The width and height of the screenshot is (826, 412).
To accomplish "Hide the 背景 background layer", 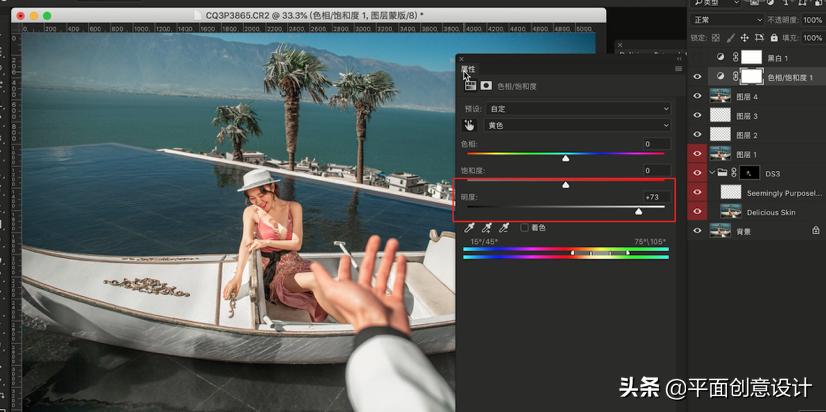I will [697, 230].
